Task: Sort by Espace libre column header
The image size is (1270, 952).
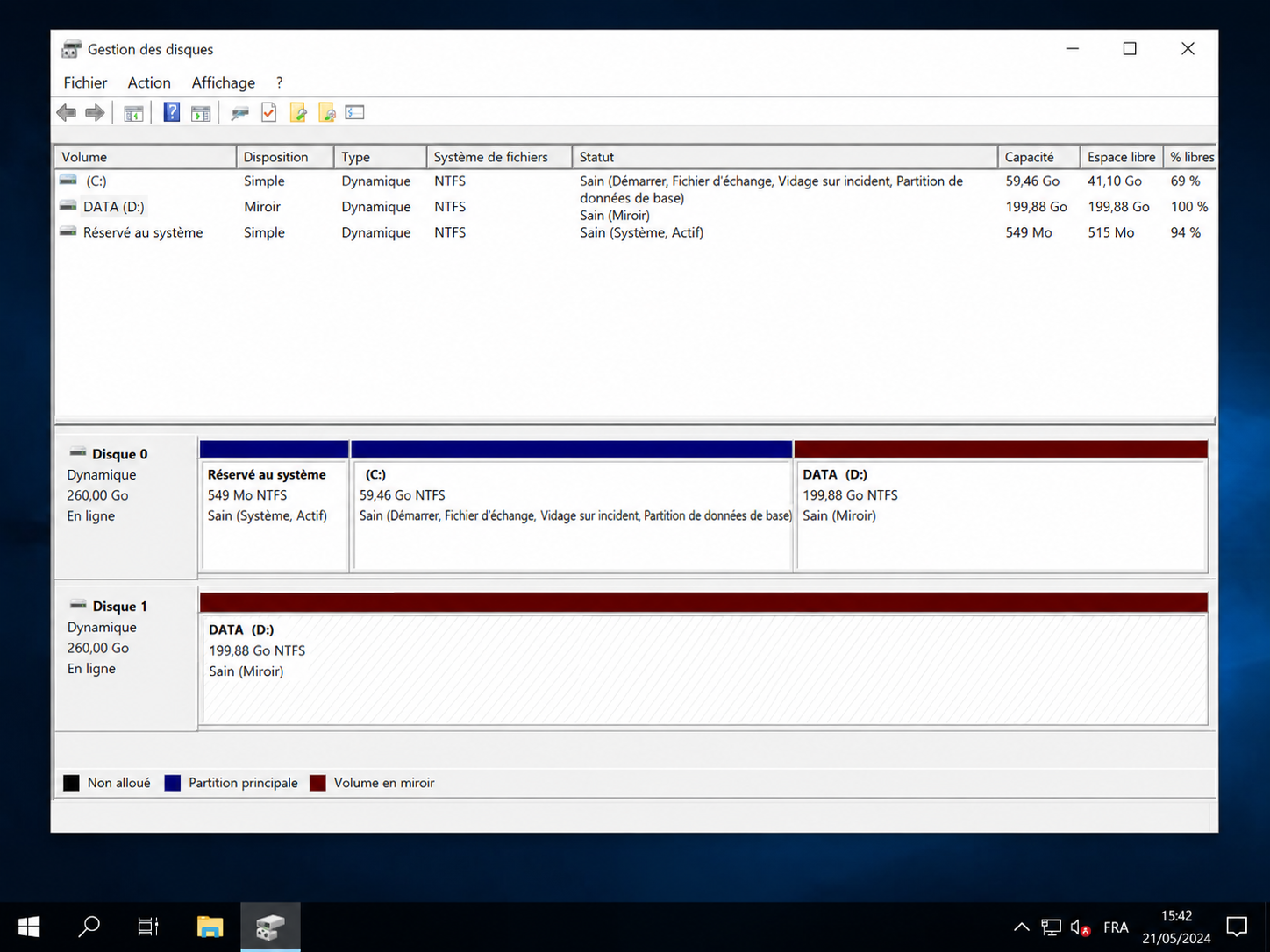Action: [x=1122, y=157]
